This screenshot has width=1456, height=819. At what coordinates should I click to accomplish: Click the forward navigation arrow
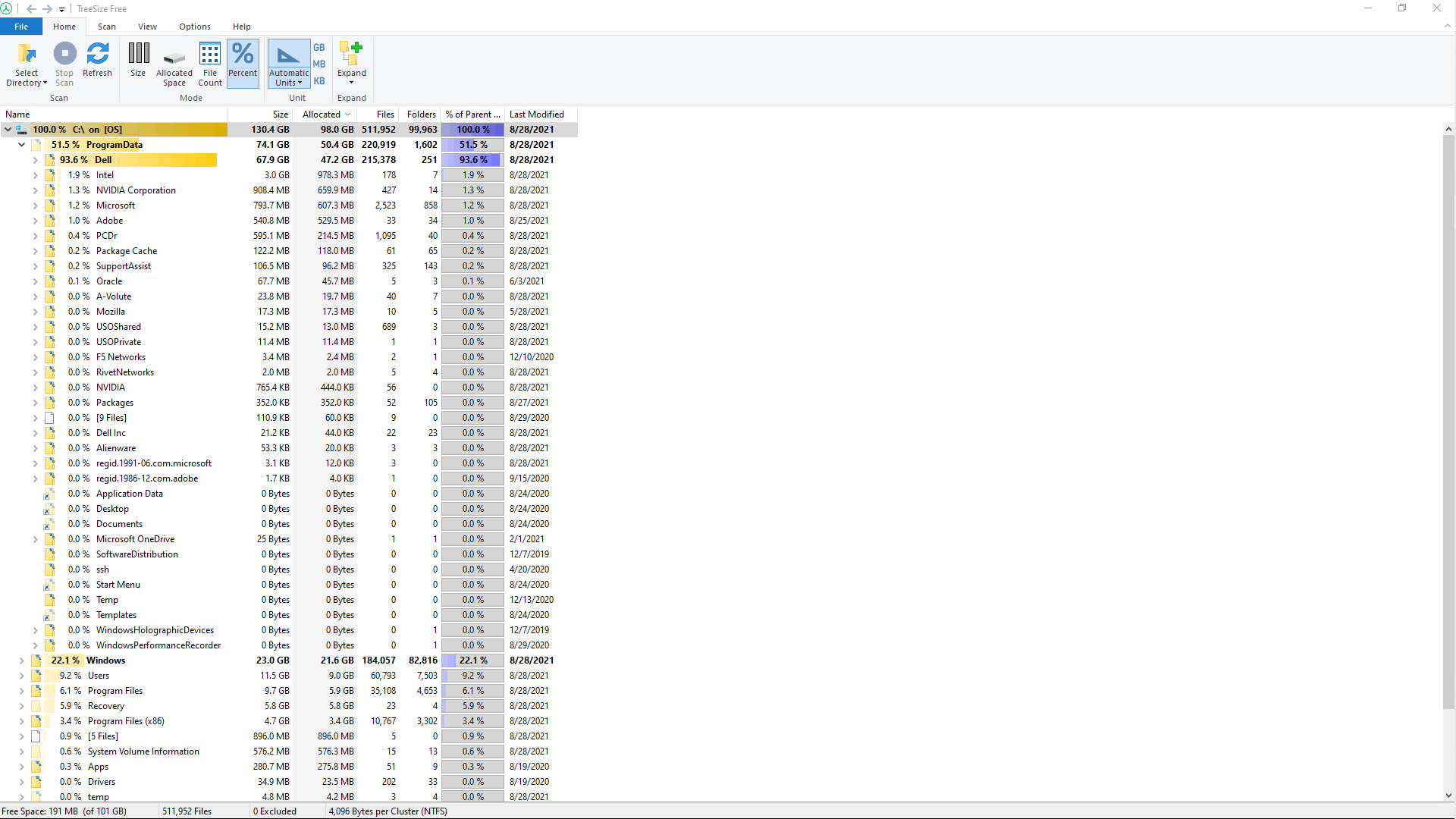point(47,8)
